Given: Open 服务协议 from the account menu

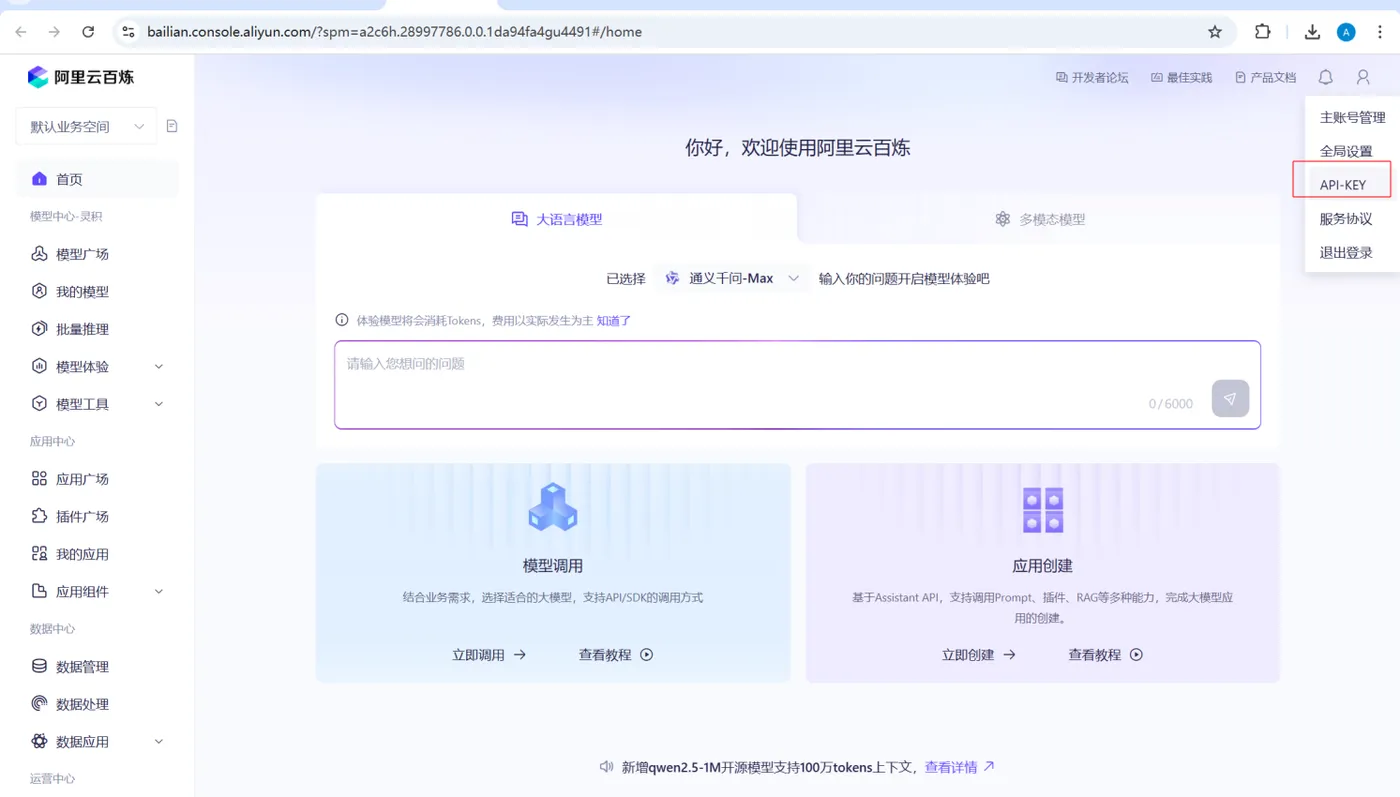Looking at the screenshot, I should (x=1346, y=219).
